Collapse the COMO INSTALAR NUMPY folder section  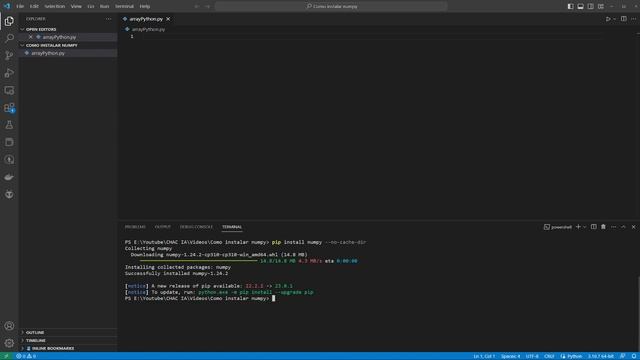(x=51, y=45)
